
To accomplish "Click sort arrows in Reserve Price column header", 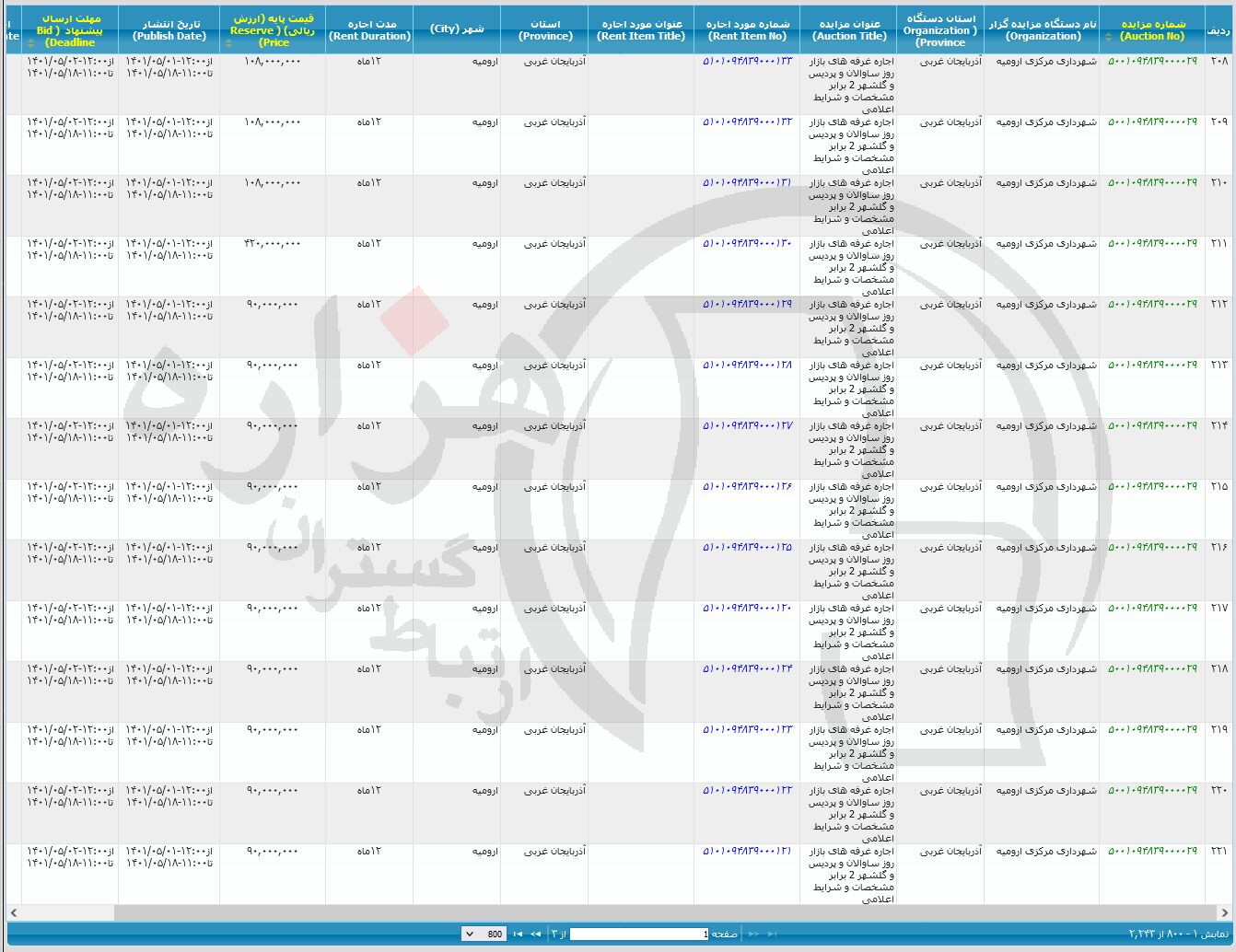I will point(228,42).
